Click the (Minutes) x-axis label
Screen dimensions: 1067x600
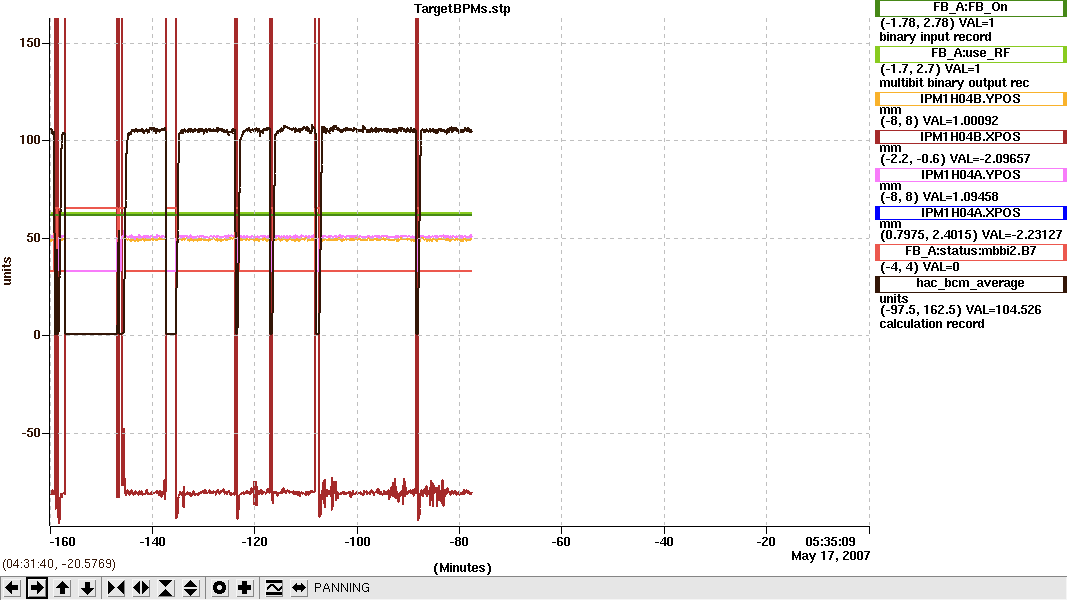(x=462, y=568)
